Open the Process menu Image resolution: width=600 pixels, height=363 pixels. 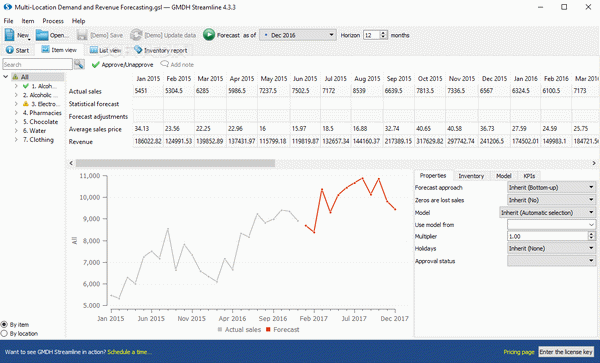coord(53,21)
